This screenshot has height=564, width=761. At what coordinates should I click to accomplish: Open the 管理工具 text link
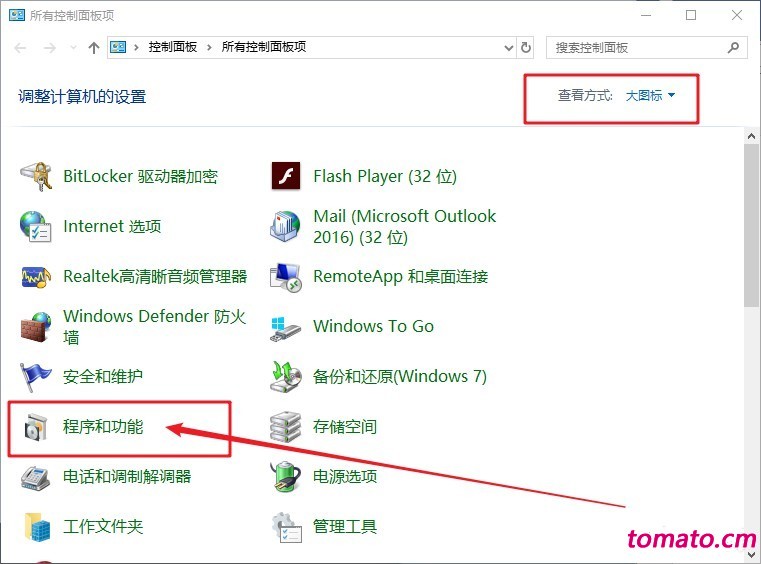[345, 526]
